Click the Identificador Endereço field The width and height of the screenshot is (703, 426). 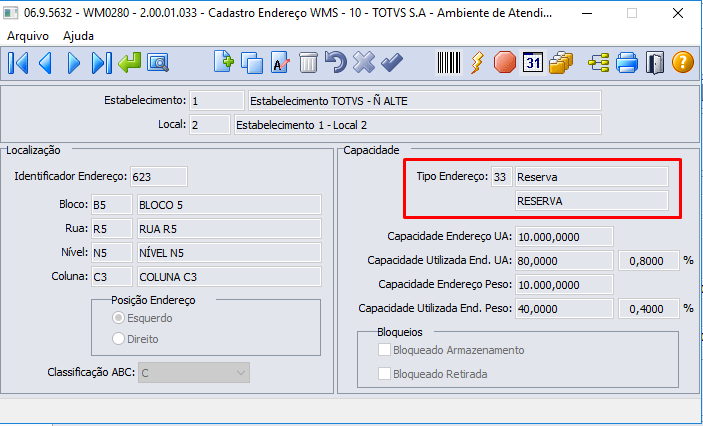159,177
